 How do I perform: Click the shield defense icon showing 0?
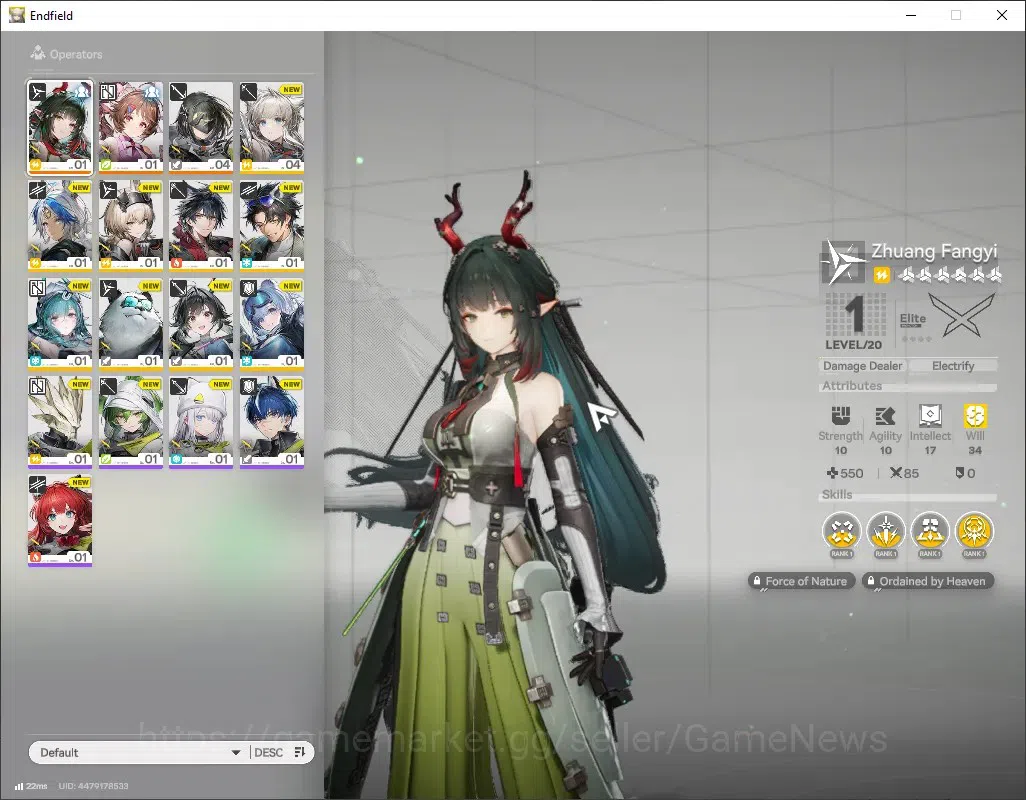pos(959,472)
